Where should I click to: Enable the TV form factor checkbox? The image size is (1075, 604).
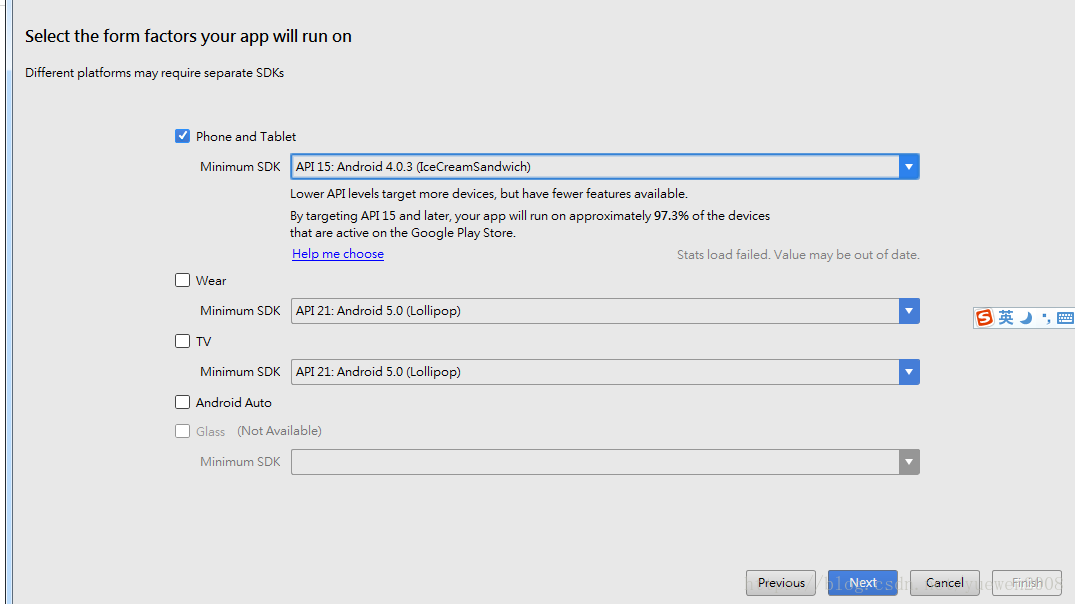[182, 341]
